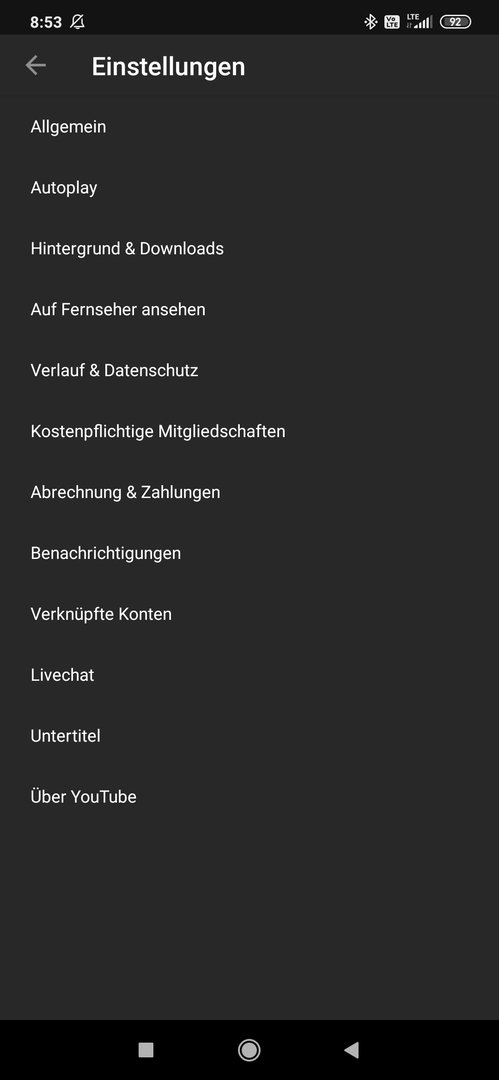Open Kostenpflichtige Mitgliedschaften
The height and width of the screenshot is (1080, 499).
pos(250,431)
